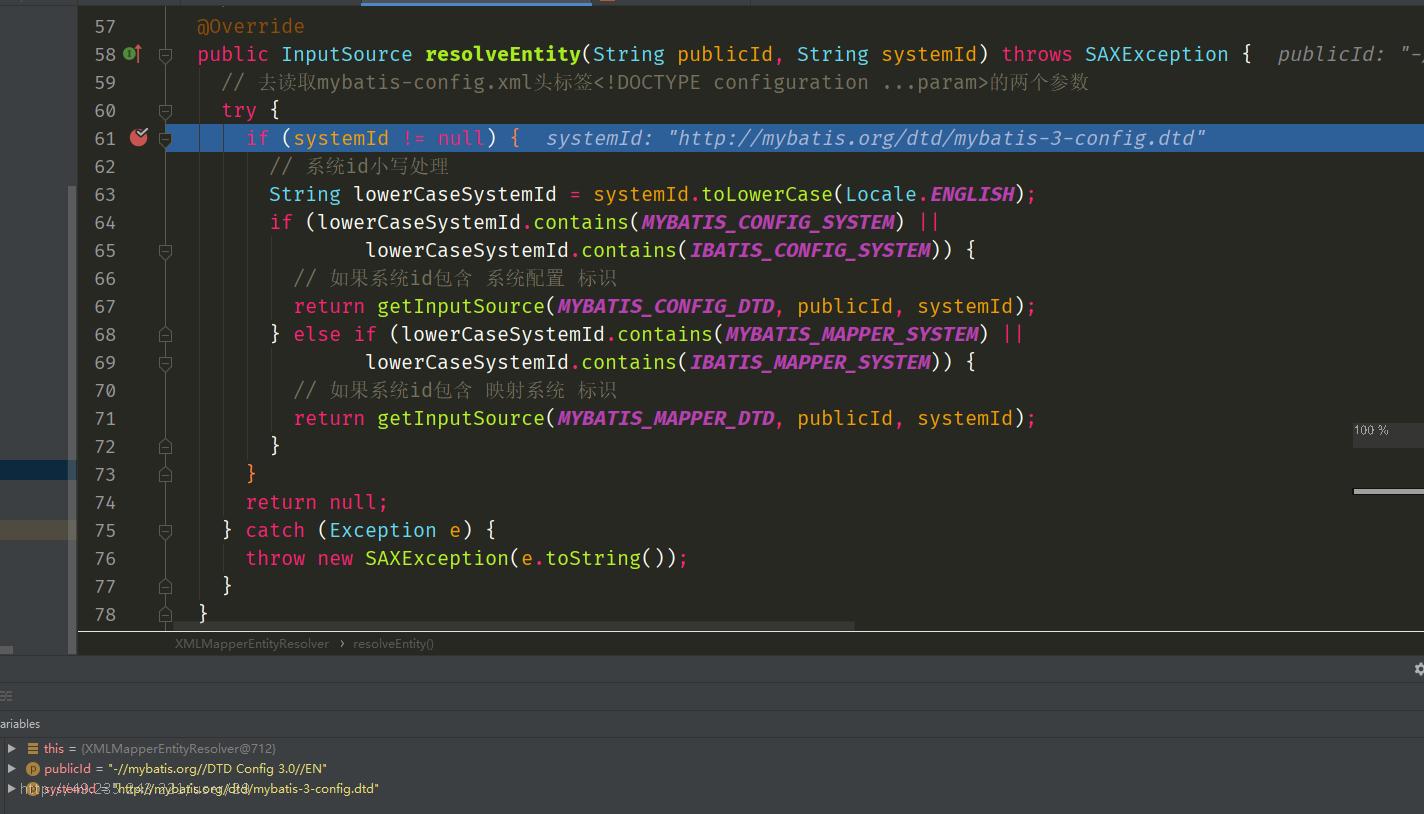Click the fold end marker on line 78
The width and height of the screenshot is (1424, 814).
tap(166, 614)
